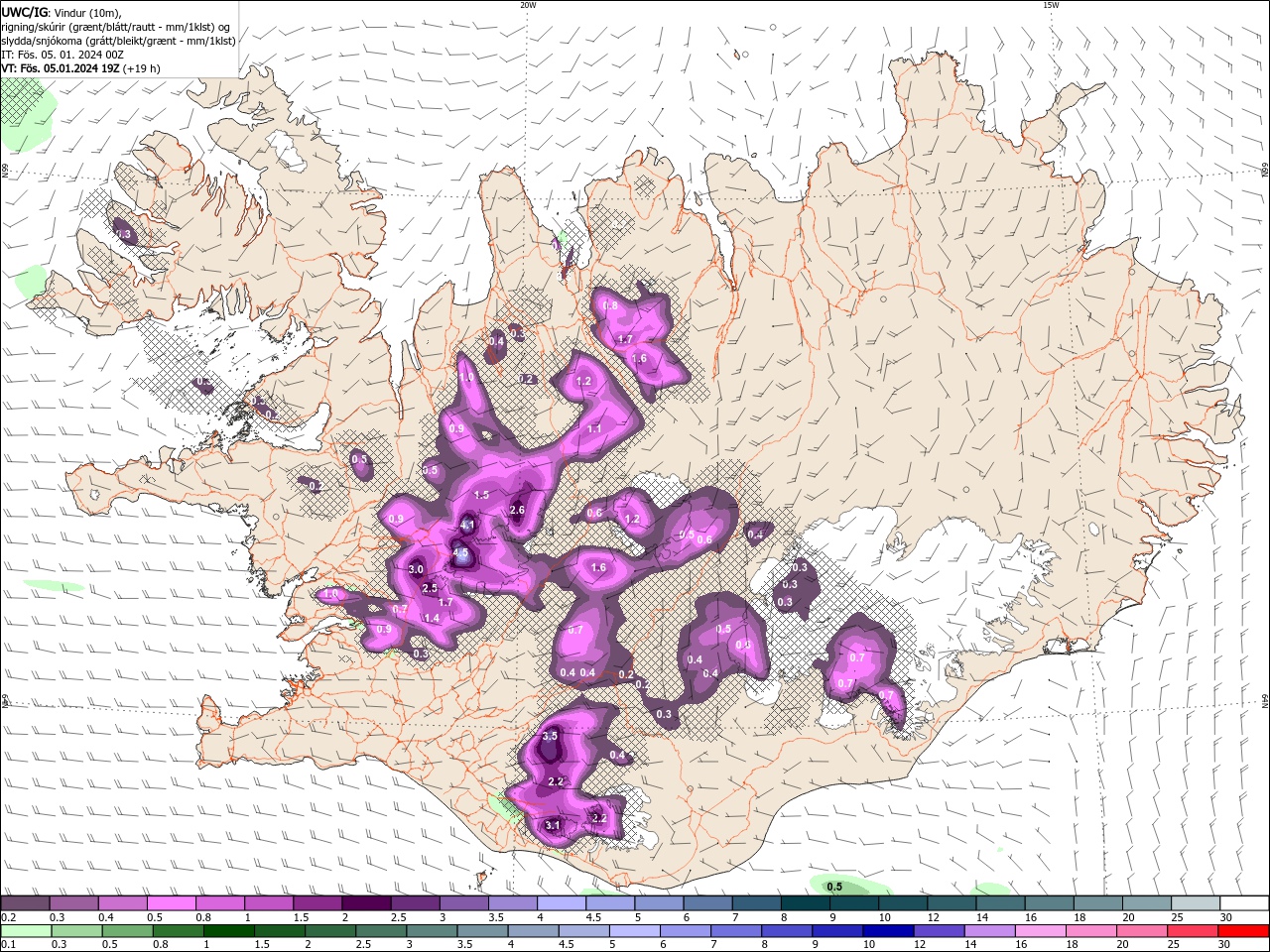Pick the dark blue rain swatch starting at 10
Screen dimensions: 1270x952
pos(889,931)
